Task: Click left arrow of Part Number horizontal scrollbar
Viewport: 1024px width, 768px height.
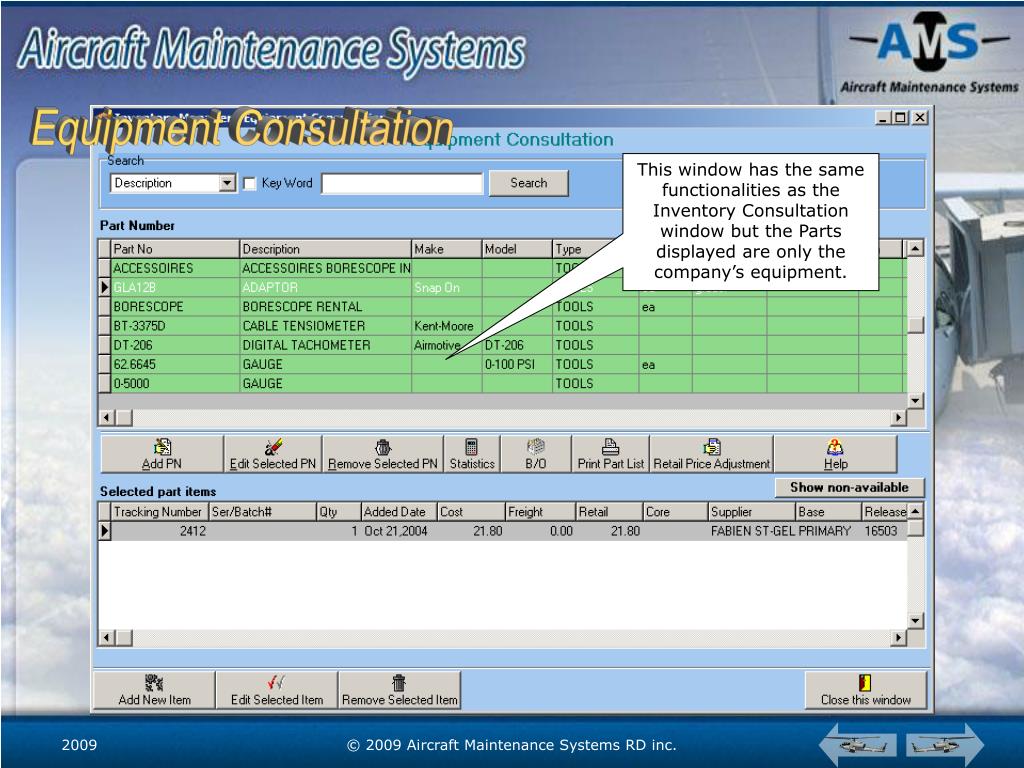Action: tap(106, 417)
